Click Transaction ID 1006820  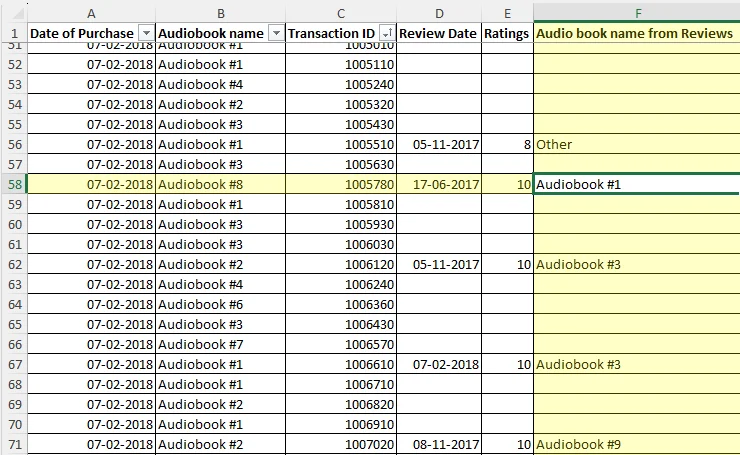(x=341, y=404)
